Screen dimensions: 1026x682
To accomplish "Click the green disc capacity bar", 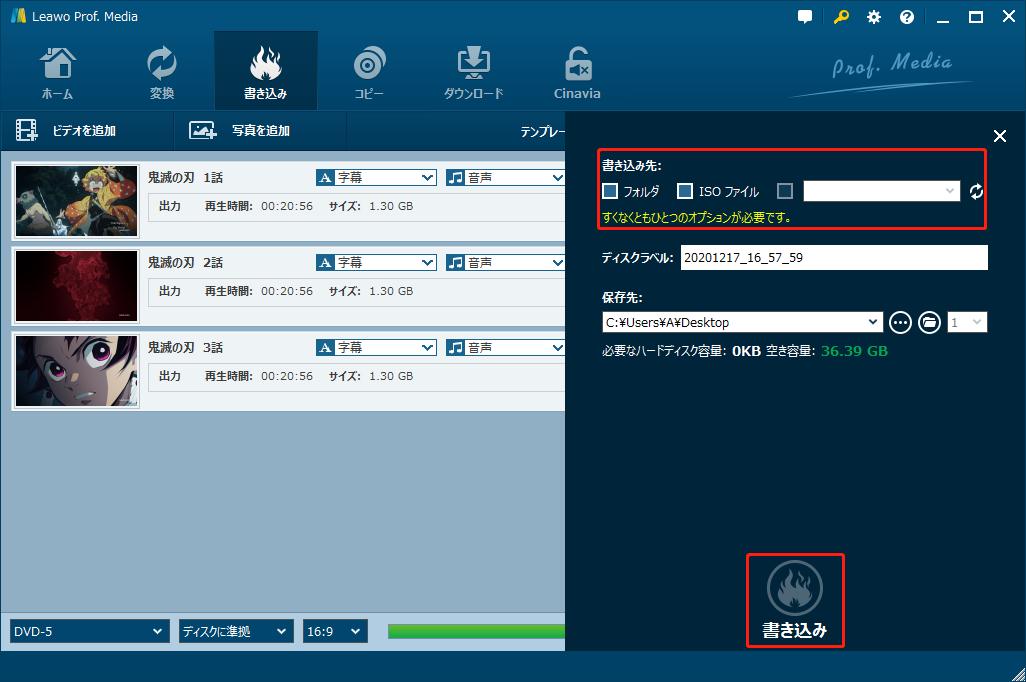I will (476, 631).
